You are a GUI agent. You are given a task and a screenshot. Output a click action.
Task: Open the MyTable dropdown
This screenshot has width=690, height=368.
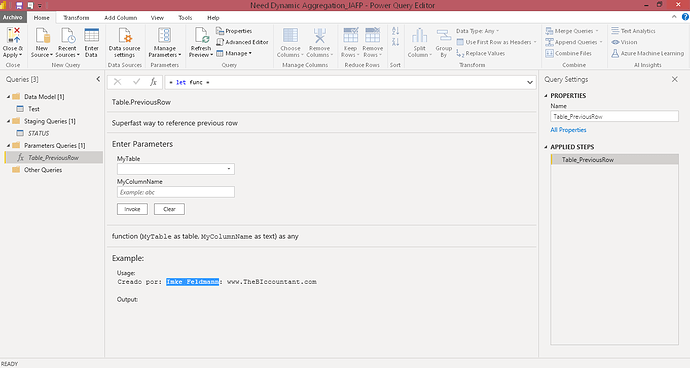point(176,169)
